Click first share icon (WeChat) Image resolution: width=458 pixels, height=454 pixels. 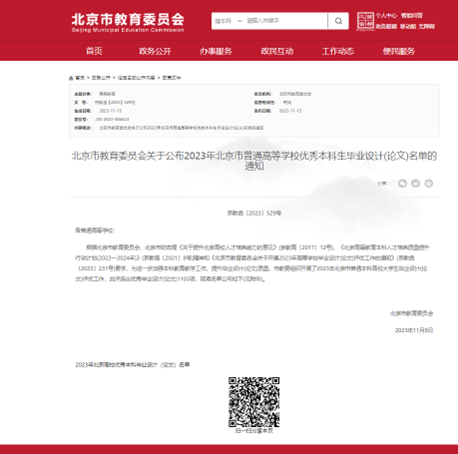click(x=403, y=183)
